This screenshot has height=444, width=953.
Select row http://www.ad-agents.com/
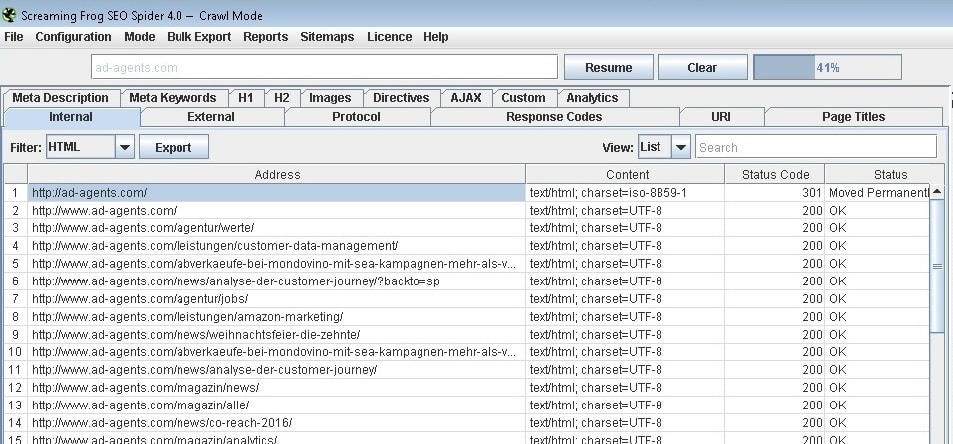coord(277,211)
